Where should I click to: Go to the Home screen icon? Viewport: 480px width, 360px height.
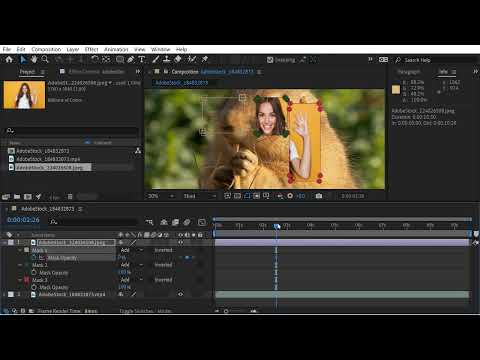[x=9, y=60]
